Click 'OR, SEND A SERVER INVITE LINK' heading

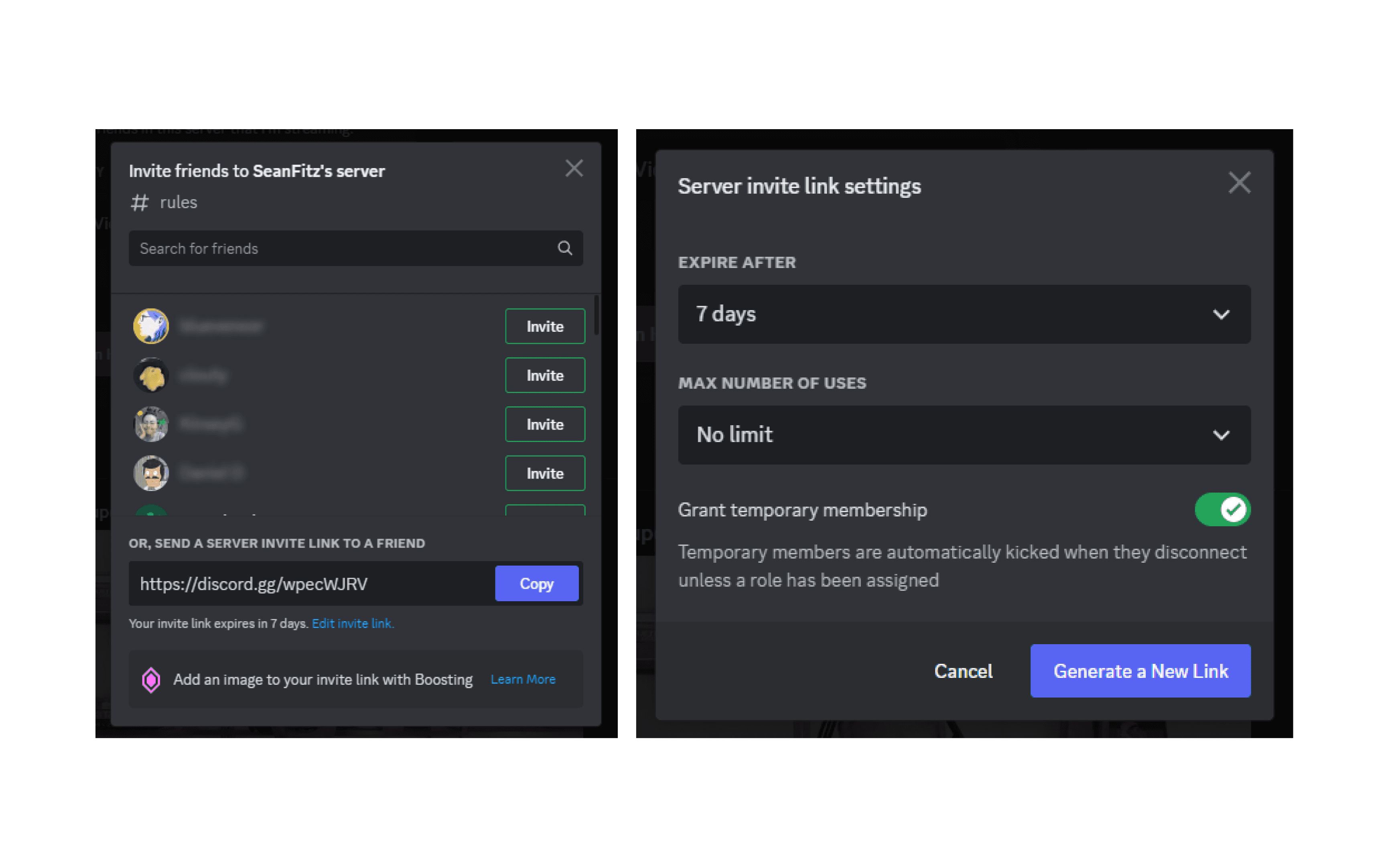click(x=277, y=543)
